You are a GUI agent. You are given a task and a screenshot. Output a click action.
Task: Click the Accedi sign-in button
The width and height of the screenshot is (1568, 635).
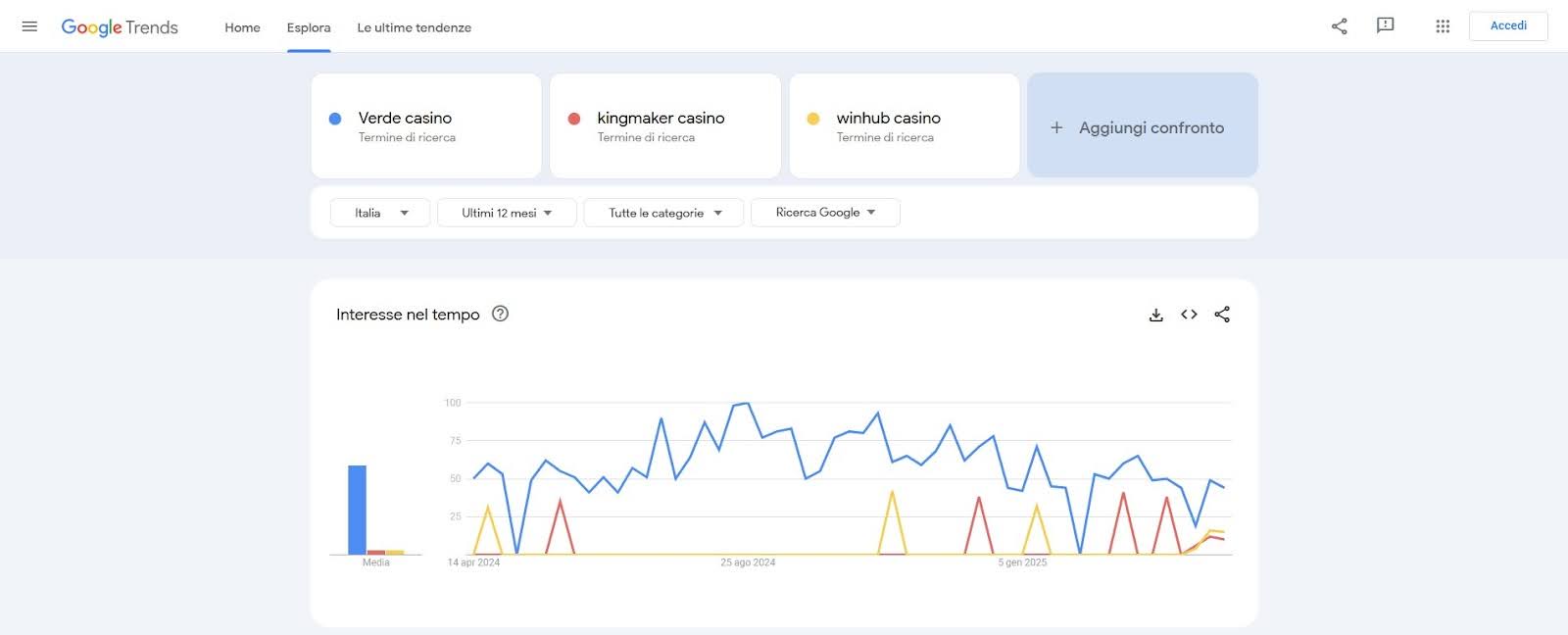point(1507,26)
